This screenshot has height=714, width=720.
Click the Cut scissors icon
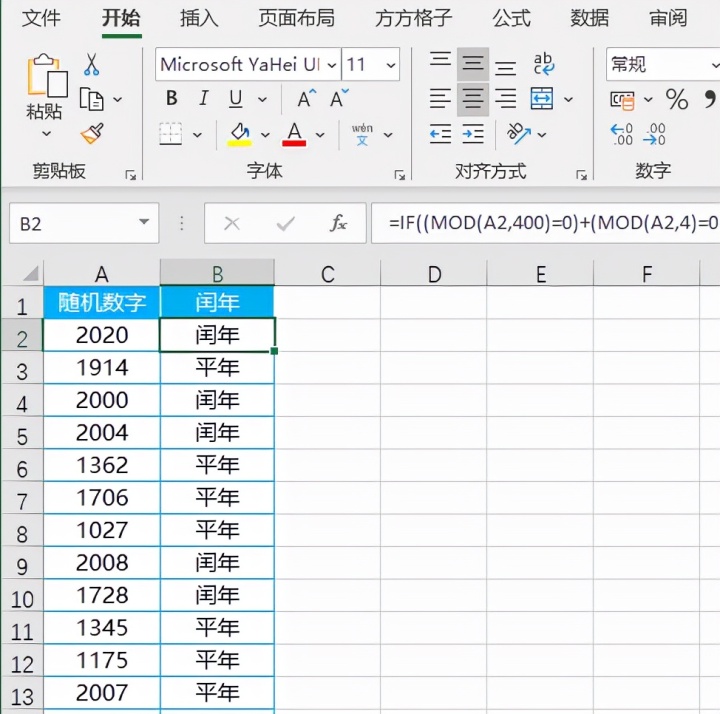pyautogui.click(x=91, y=64)
